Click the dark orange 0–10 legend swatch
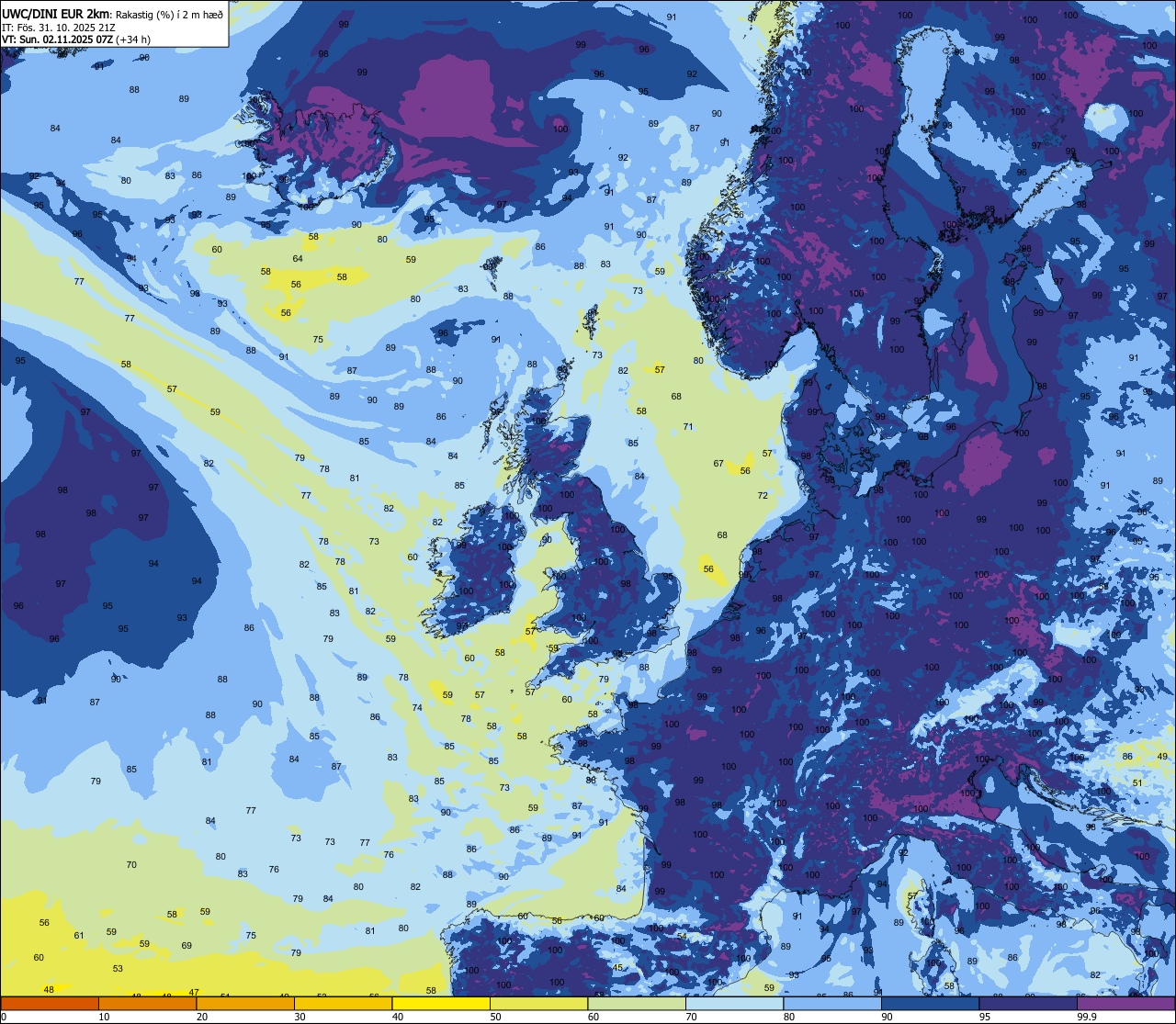Image resolution: width=1176 pixels, height=1024 pixels. pyautogui.click(x=50, y=1003)
